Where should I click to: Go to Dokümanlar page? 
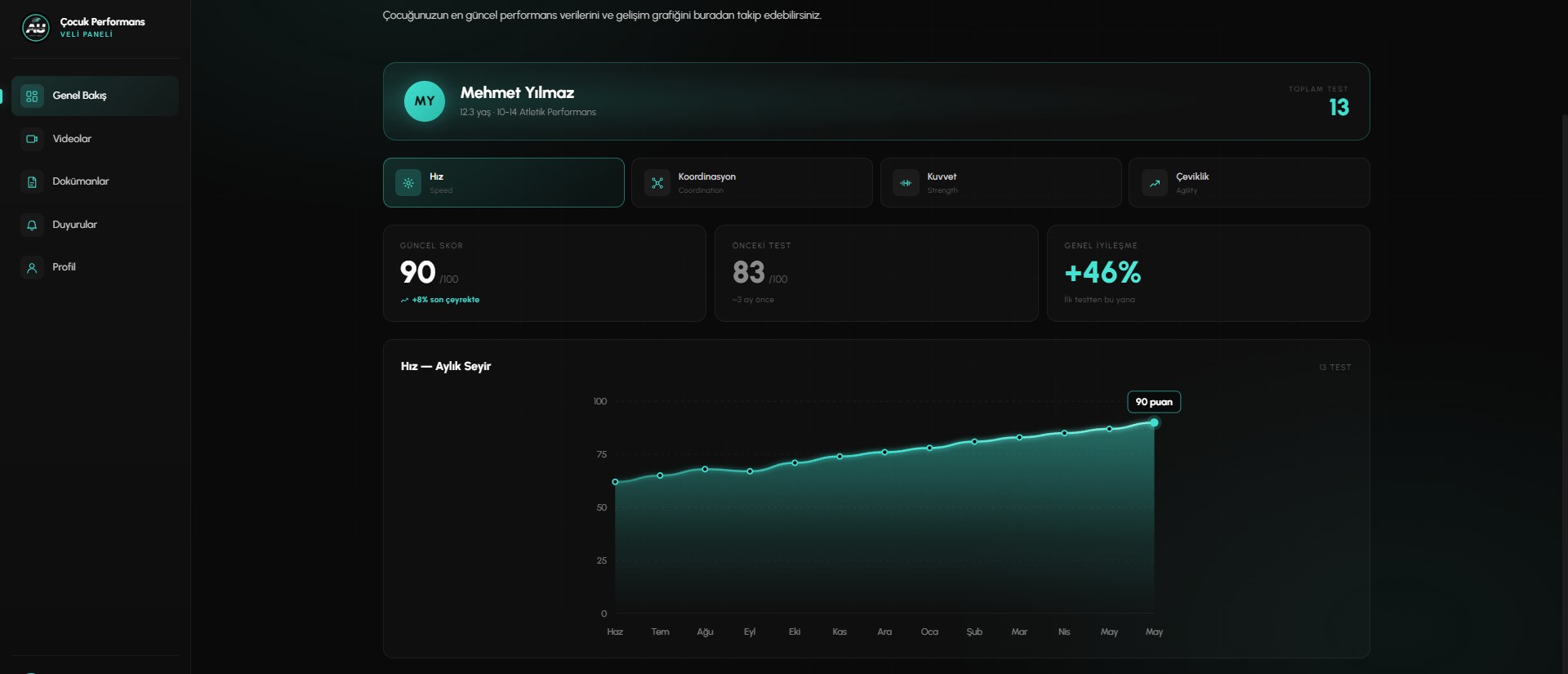click(95, 181)
